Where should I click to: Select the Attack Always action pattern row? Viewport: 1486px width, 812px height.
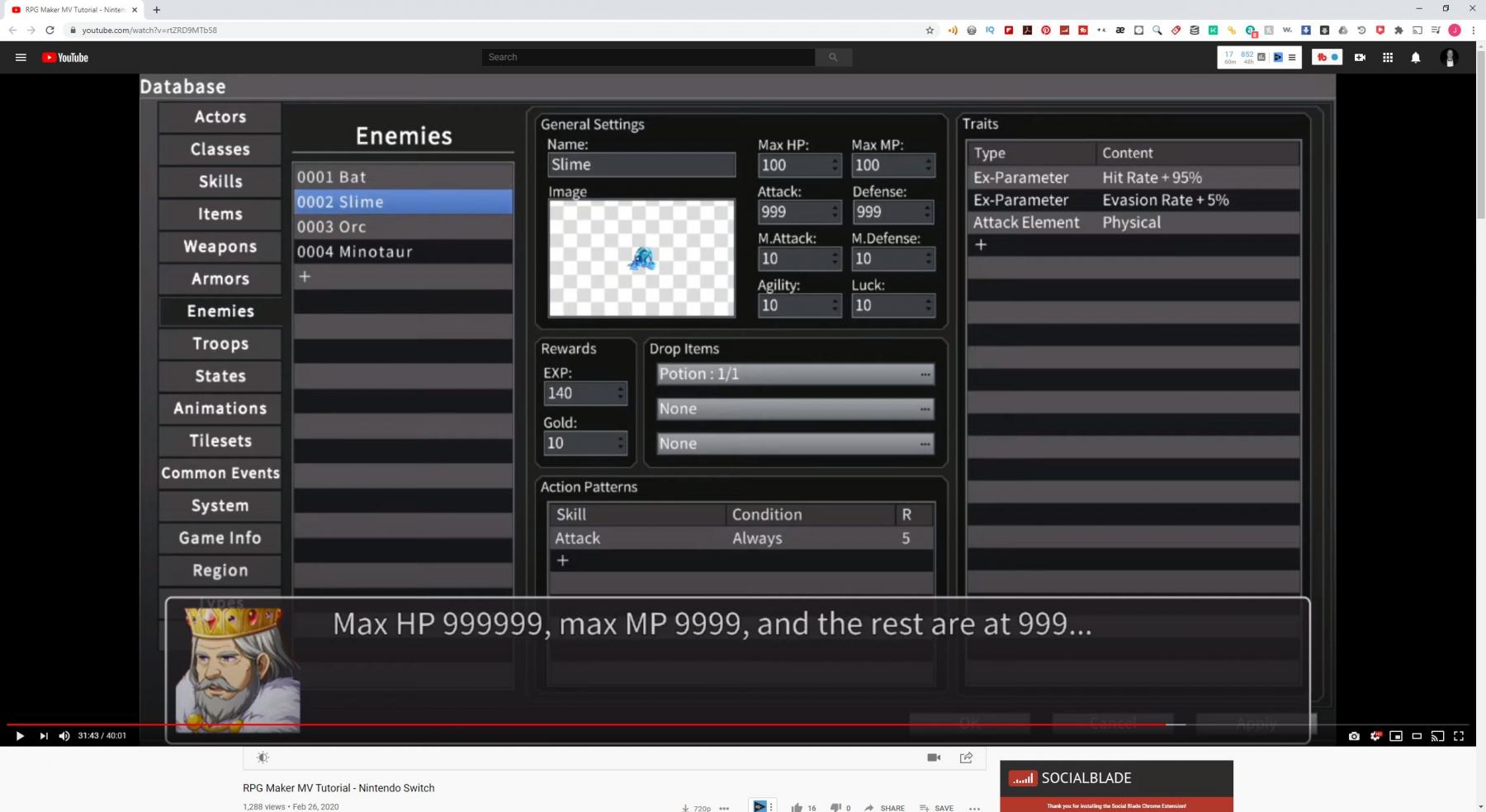pos(741,538)
